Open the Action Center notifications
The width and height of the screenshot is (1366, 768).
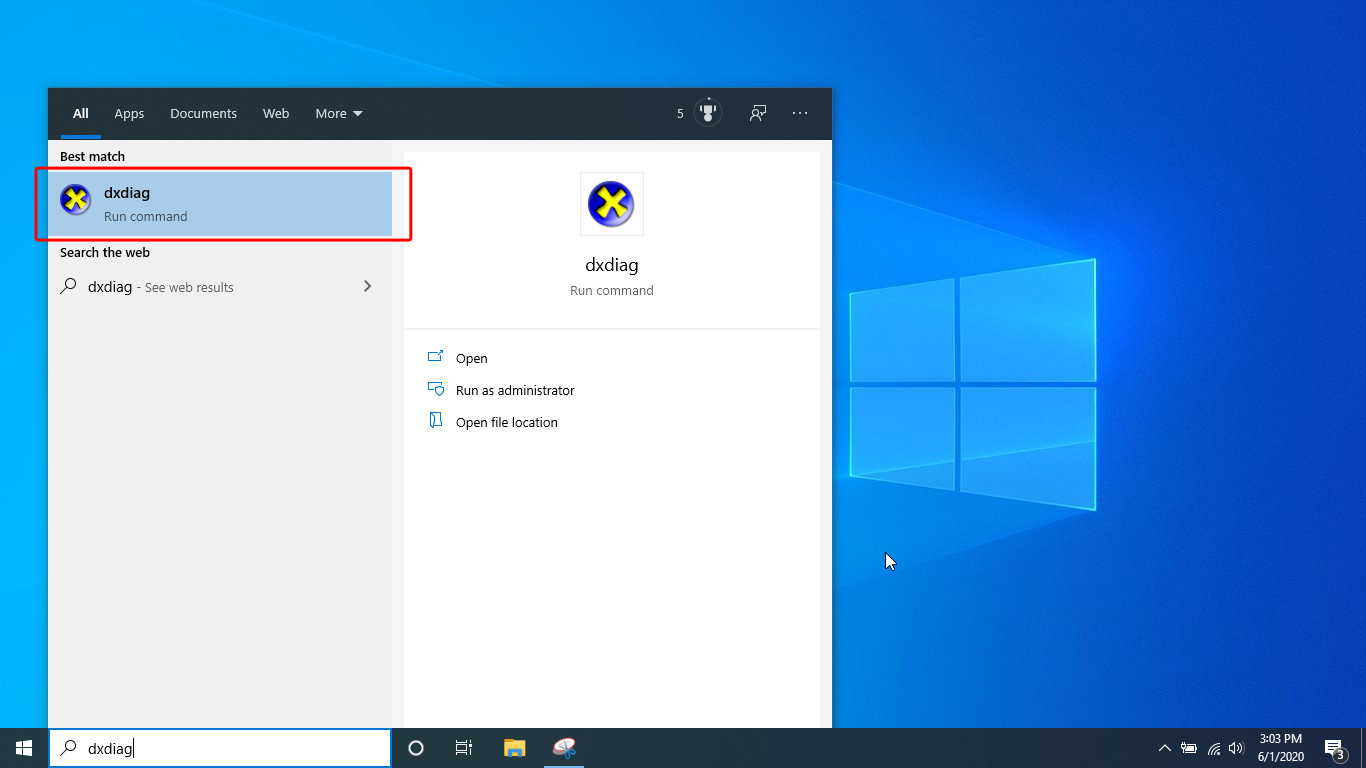pos(1334,747)
